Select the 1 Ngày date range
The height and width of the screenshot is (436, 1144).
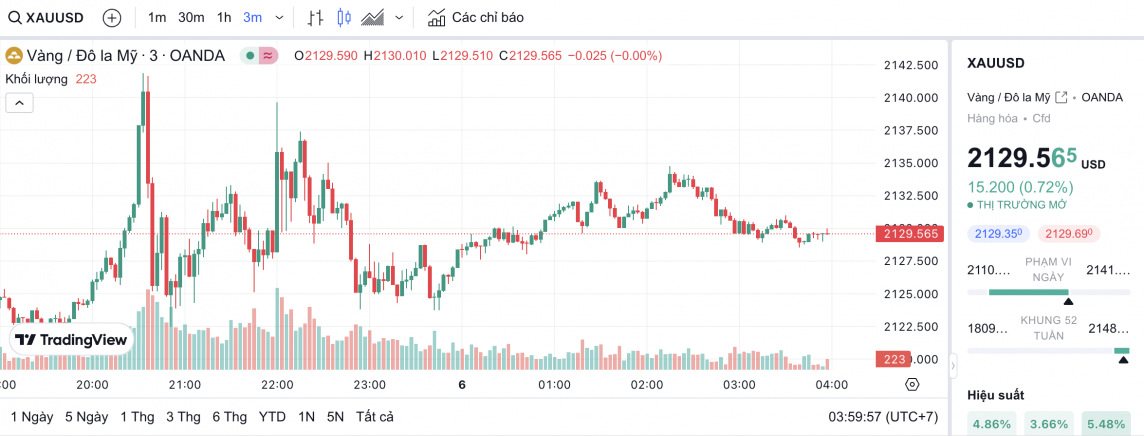[32, 416]
